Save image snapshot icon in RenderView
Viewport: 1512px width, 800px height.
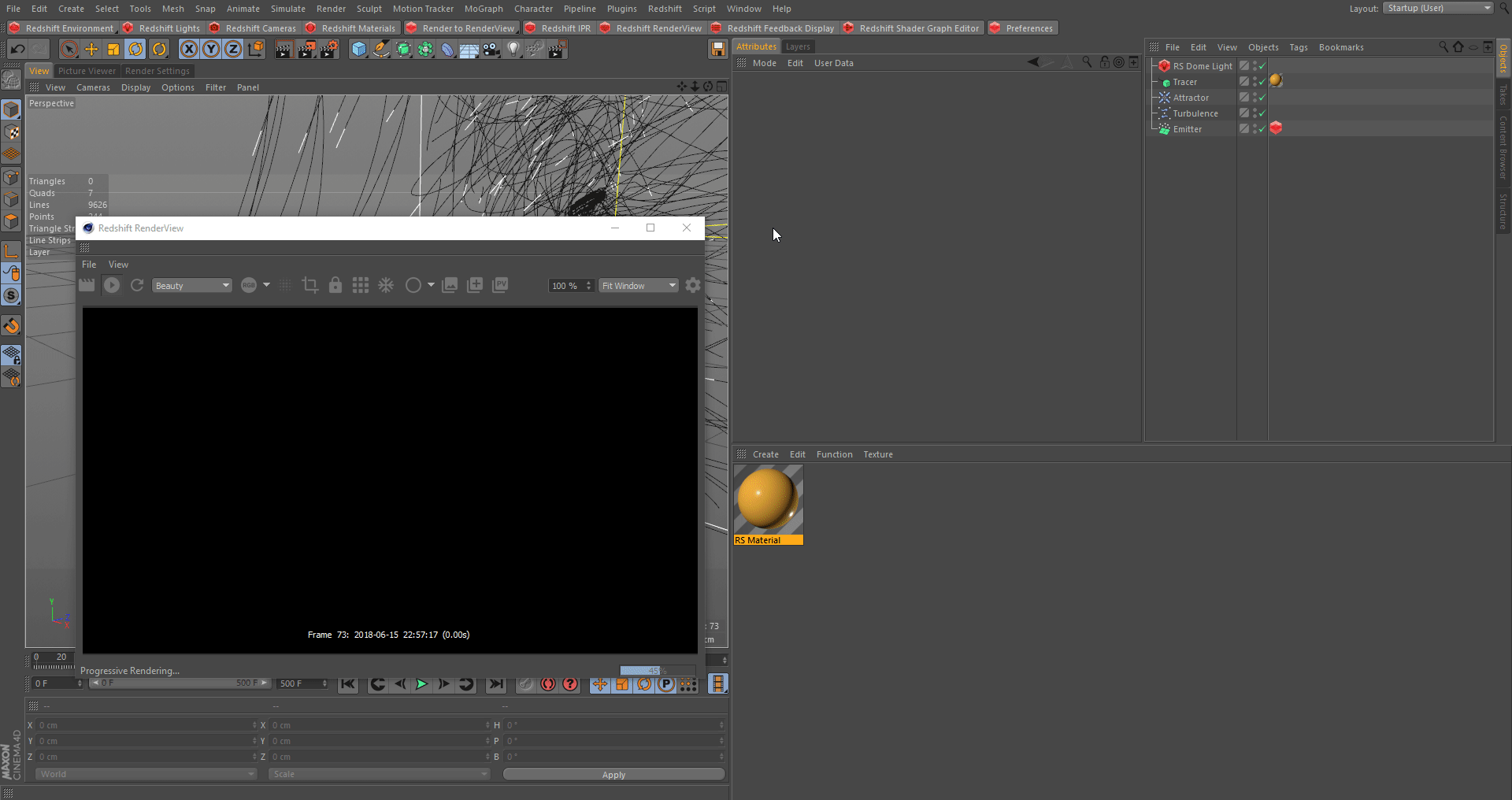(450, 285)
